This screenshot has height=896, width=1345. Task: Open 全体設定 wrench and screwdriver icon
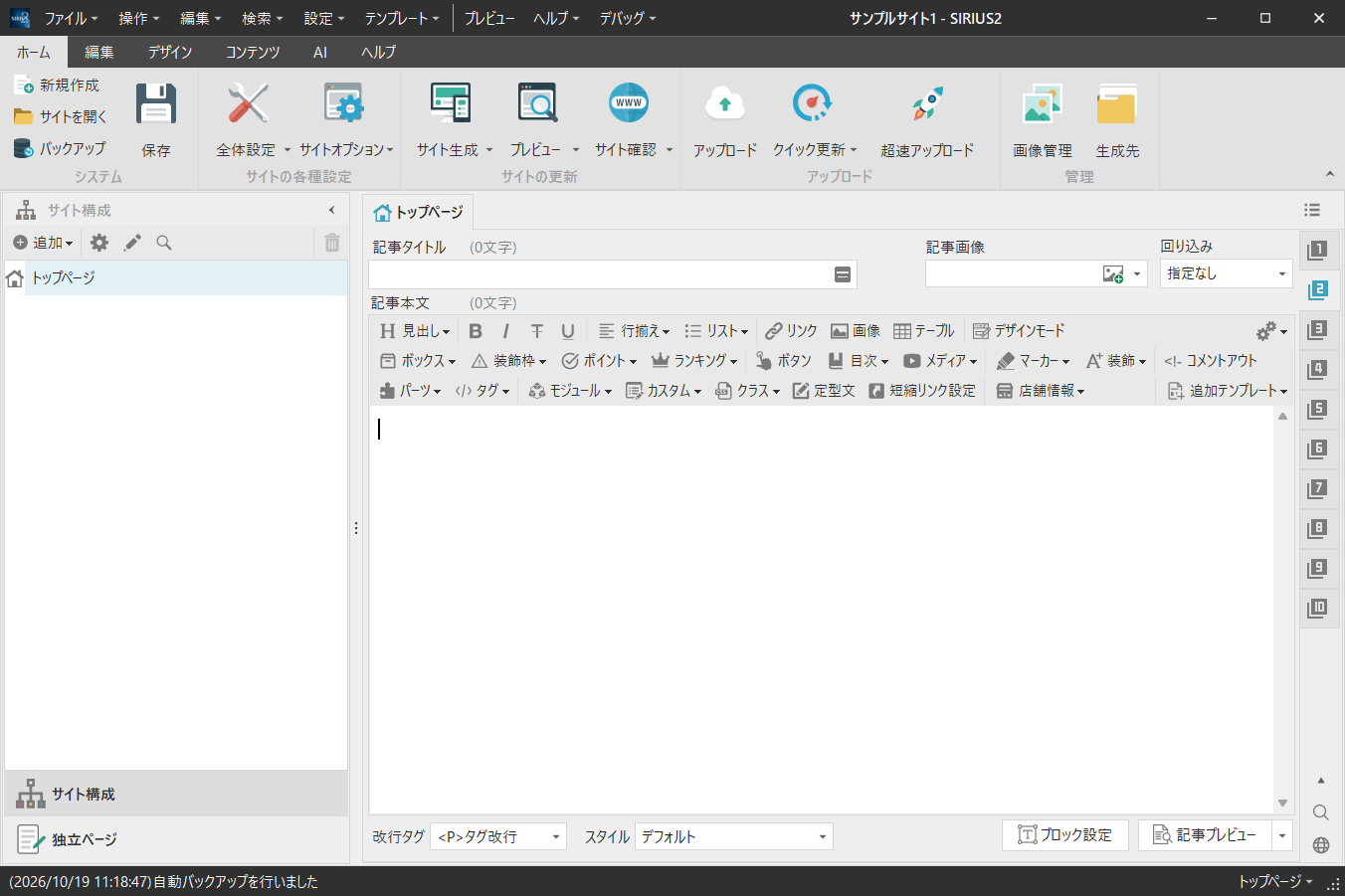pyautogui.click(x=248, y=103)
